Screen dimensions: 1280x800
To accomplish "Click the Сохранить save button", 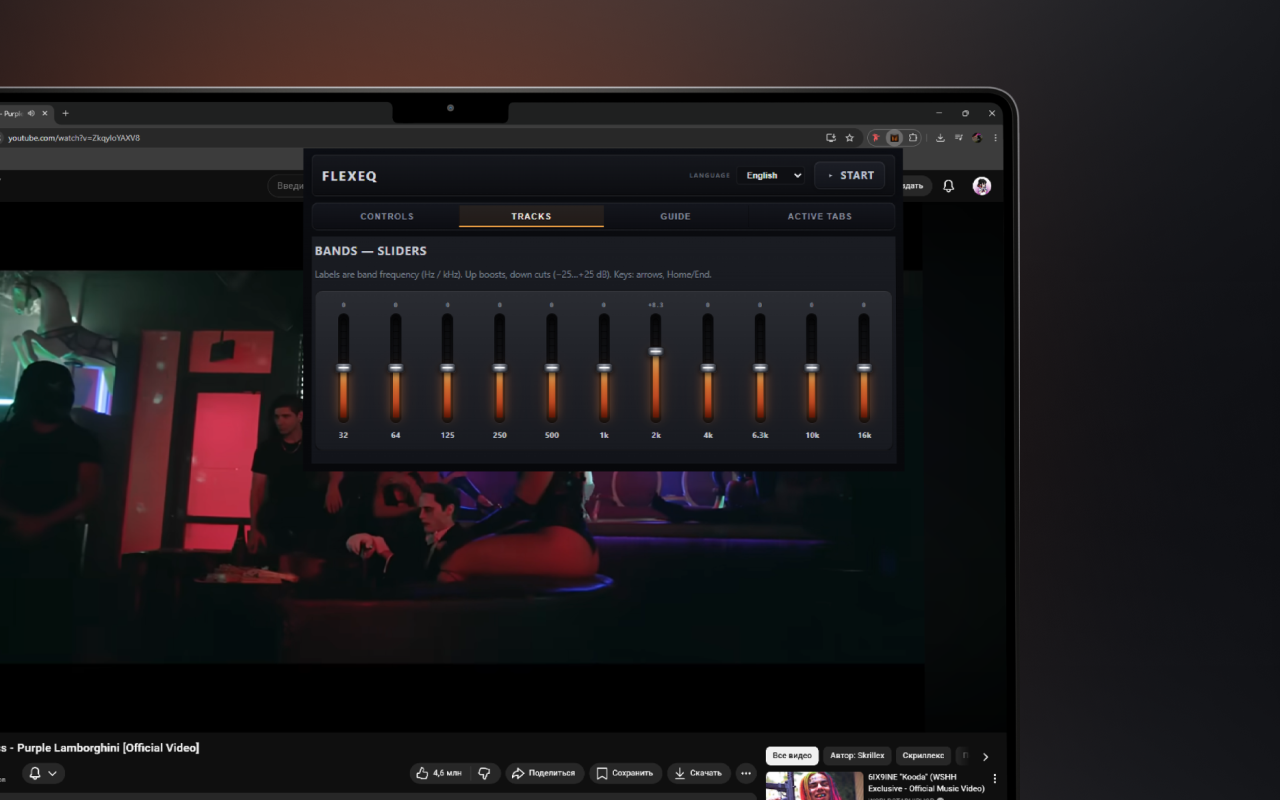I will pos(625,773).
